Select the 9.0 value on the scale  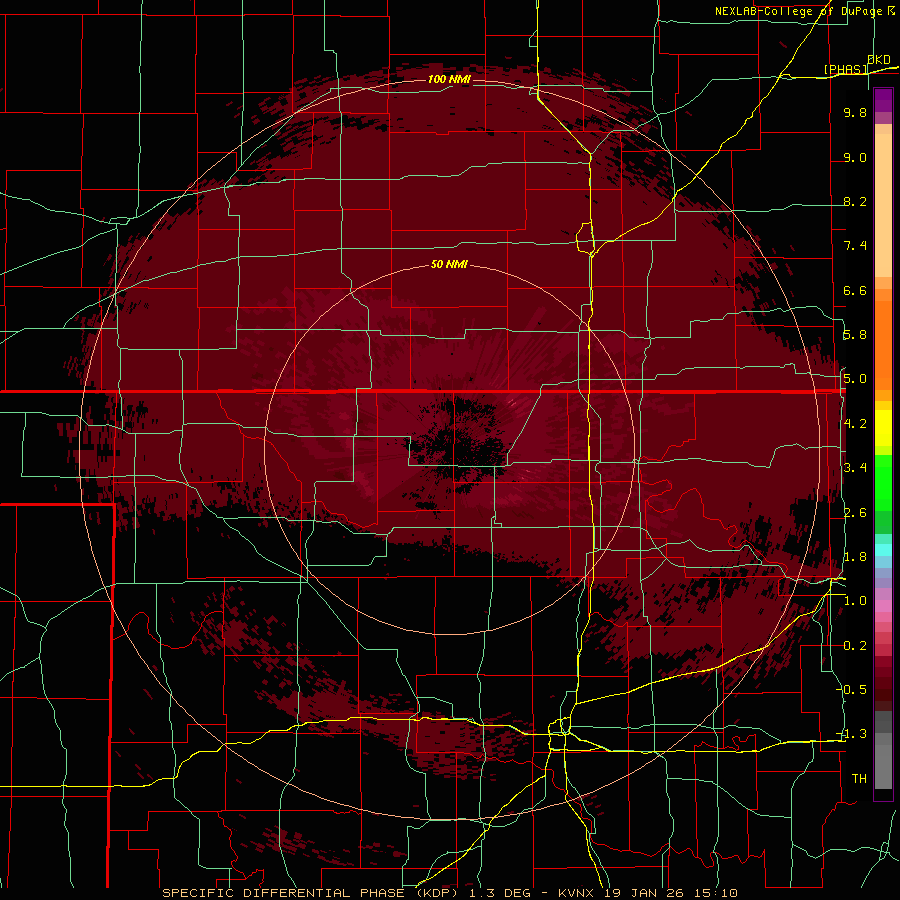click(x=855, y=157)
